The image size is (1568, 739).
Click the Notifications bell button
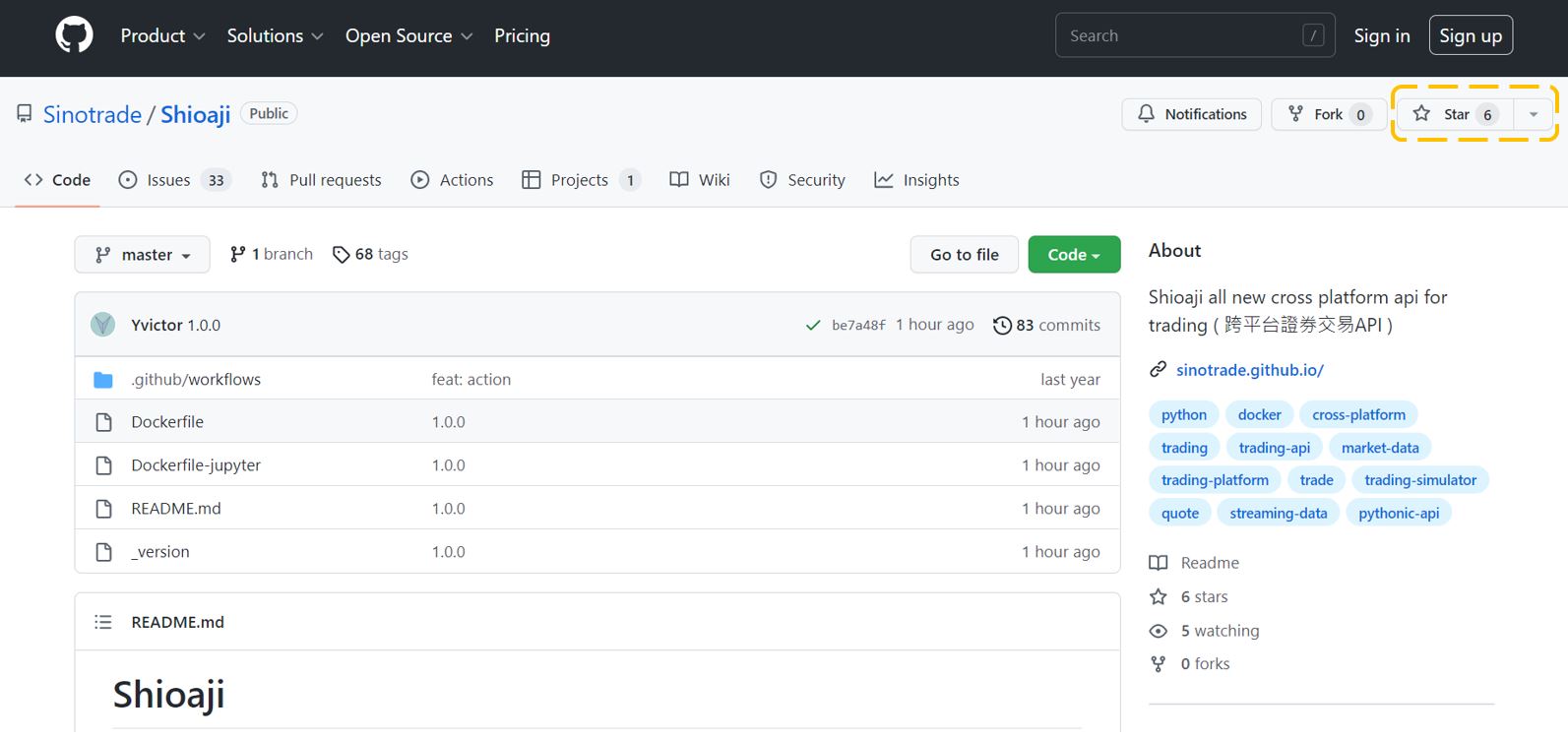click(1192, 114)
